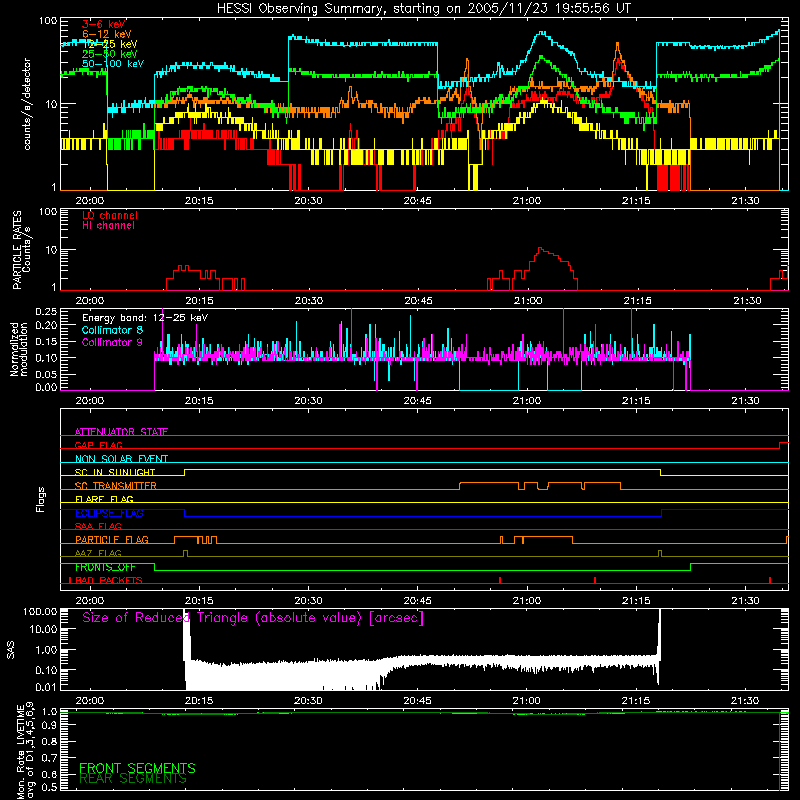Click the 'SC TRANSMITTER' flag label
The height and width of the screenshot is (800, 800).
(x=115, y=486)
